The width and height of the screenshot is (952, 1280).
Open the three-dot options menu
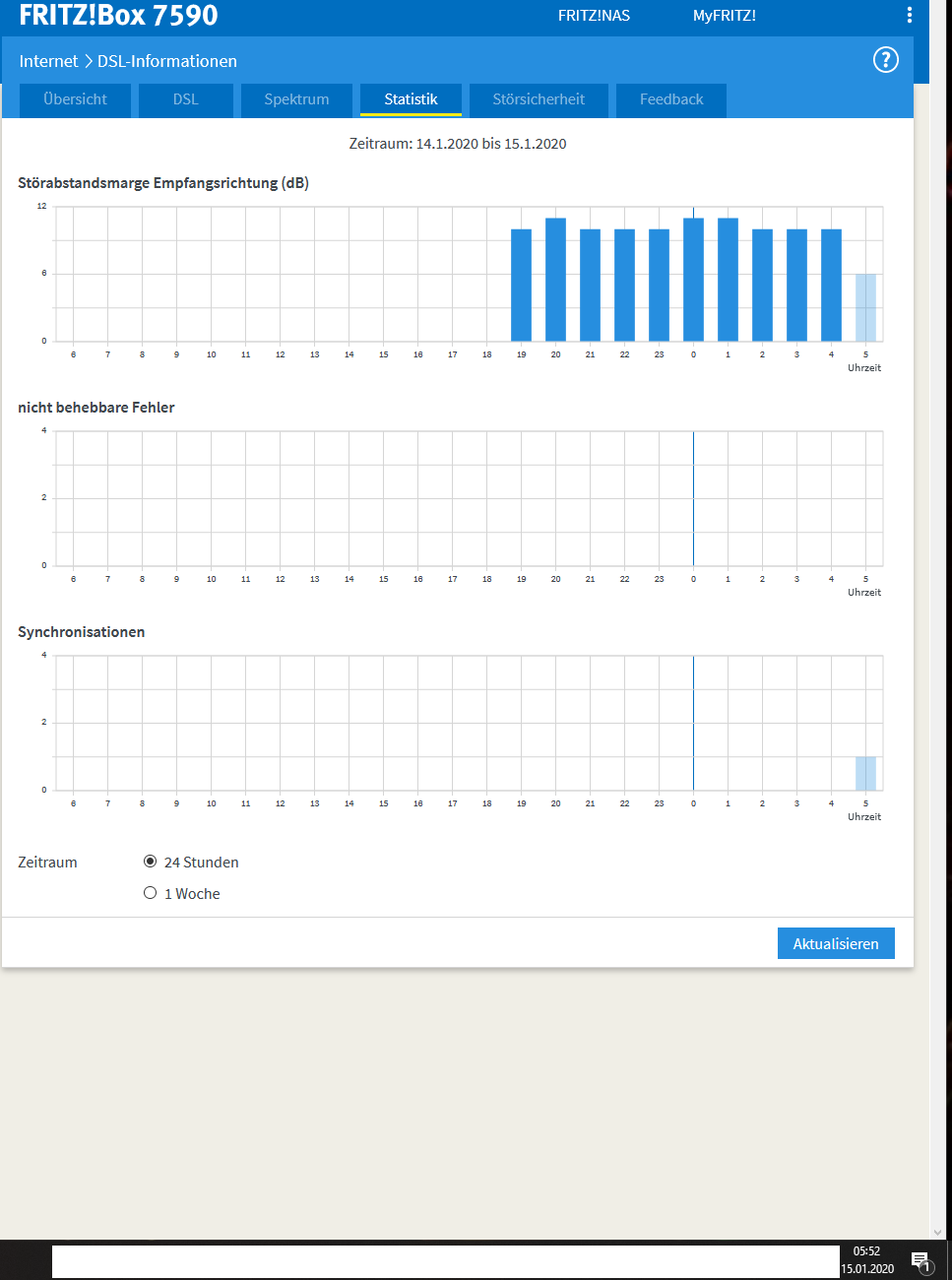point(909,15)
